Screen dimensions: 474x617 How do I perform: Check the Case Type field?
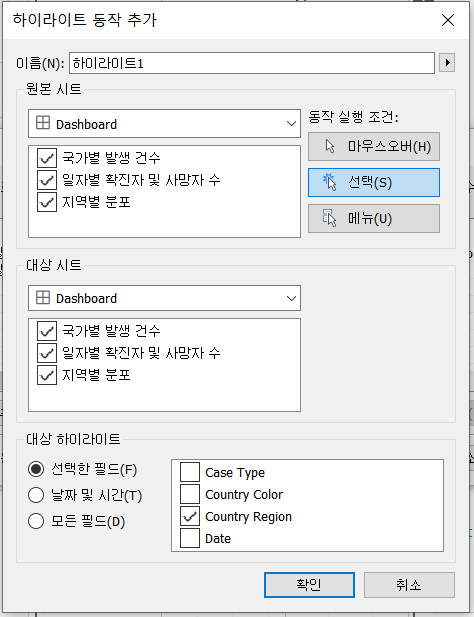[x=190, y=472]
